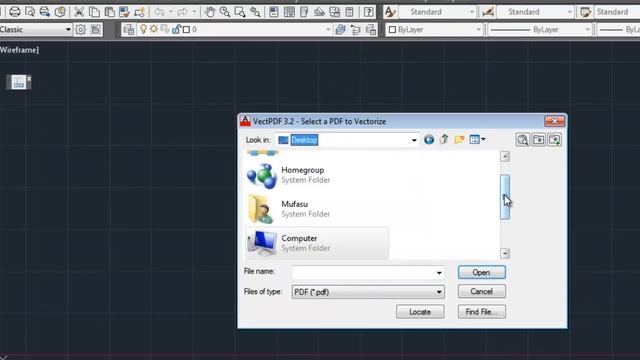Open the ByLayer color dropdown
This screenshot has width=640, height=360.
[478, 29]
